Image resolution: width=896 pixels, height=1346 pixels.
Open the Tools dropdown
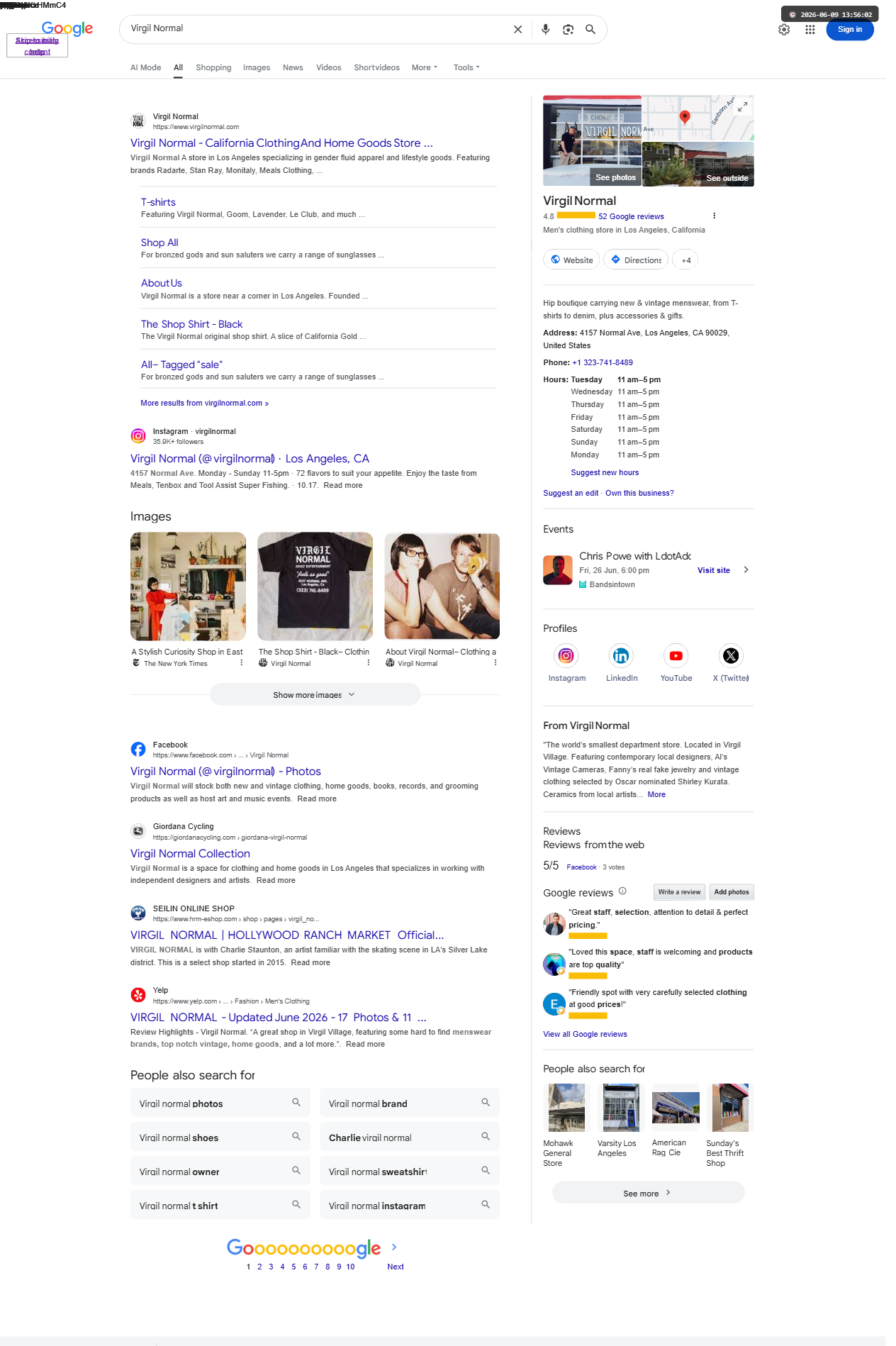click(x=466, y=67)
